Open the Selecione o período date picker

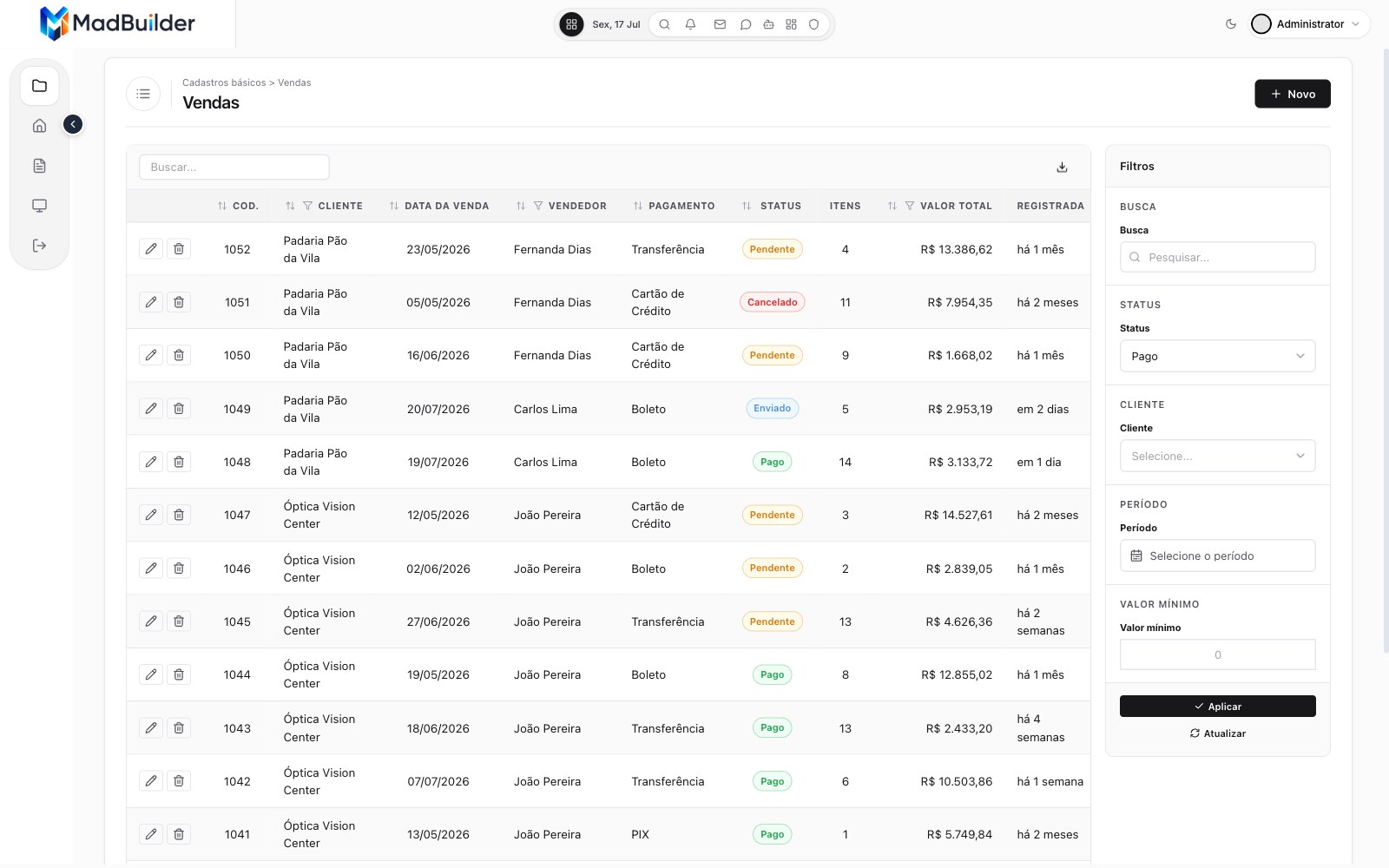tap(1217, 556)
